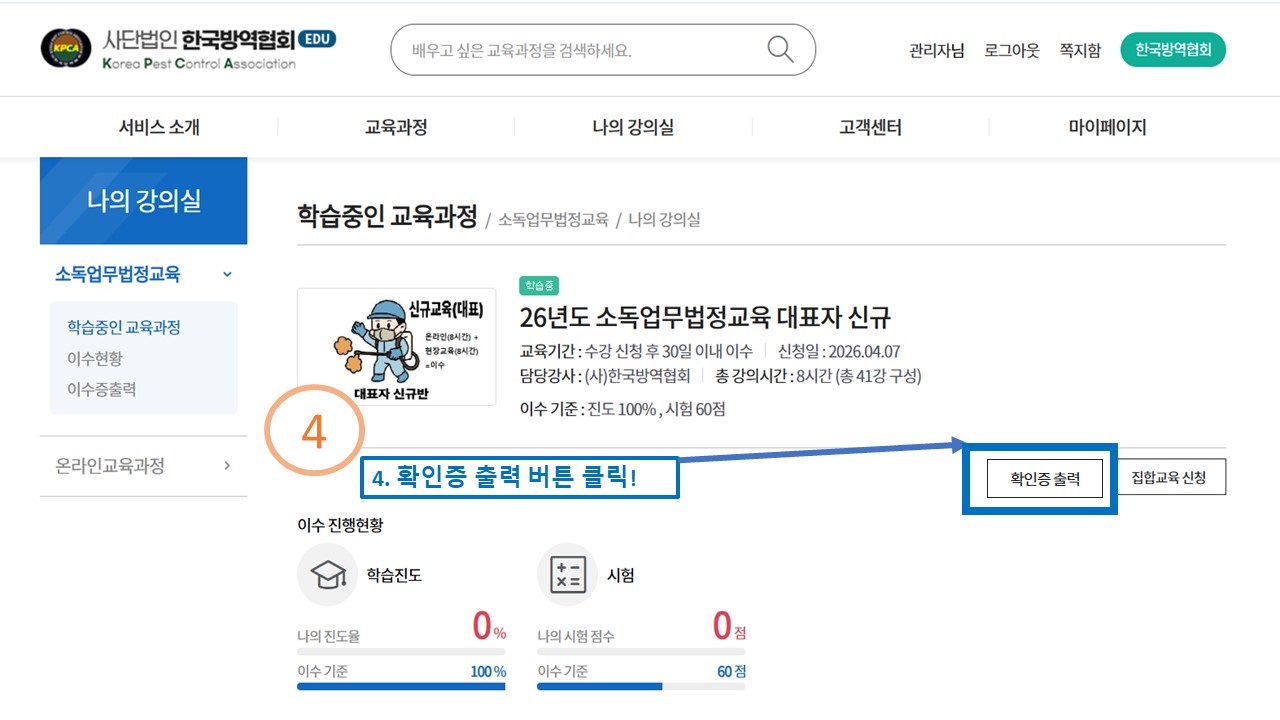Image resolution: width=1280 pixels, height=720 pixels.
Task: Click the 집합교육 신청 button
Action: (1171, 477)
